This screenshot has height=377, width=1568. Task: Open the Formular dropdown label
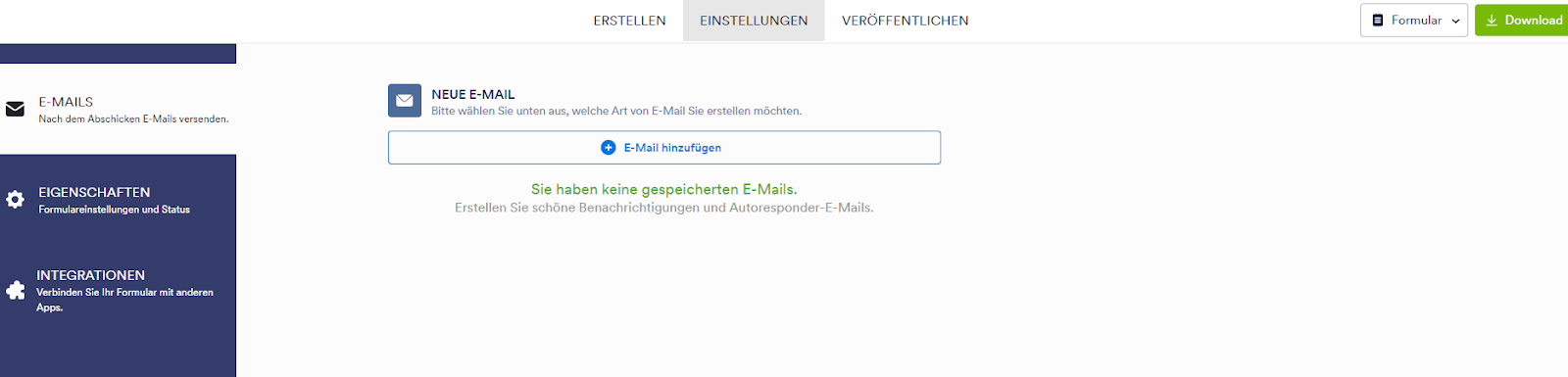(x=1416, y=21)
